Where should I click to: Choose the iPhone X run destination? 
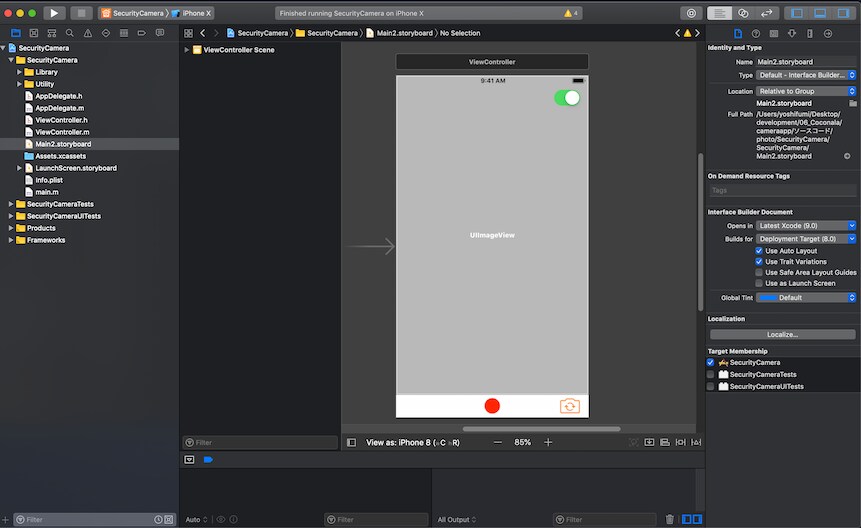click(192, 13)
